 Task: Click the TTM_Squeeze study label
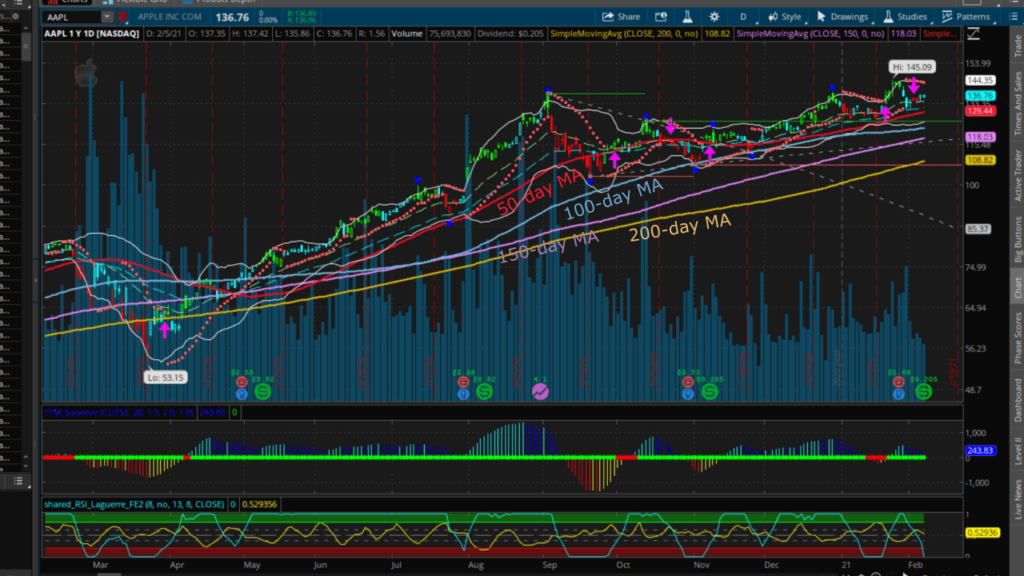tap(118, 413)
